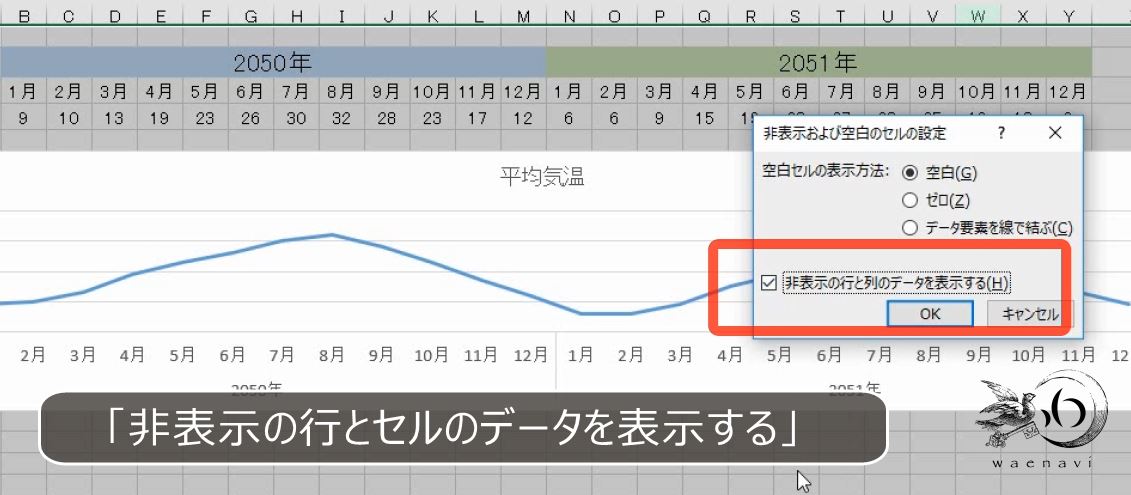The width and height of the screenshot is (1131, 495).
Task: Click the cell with value 10
Action: [x=69, y=118]
